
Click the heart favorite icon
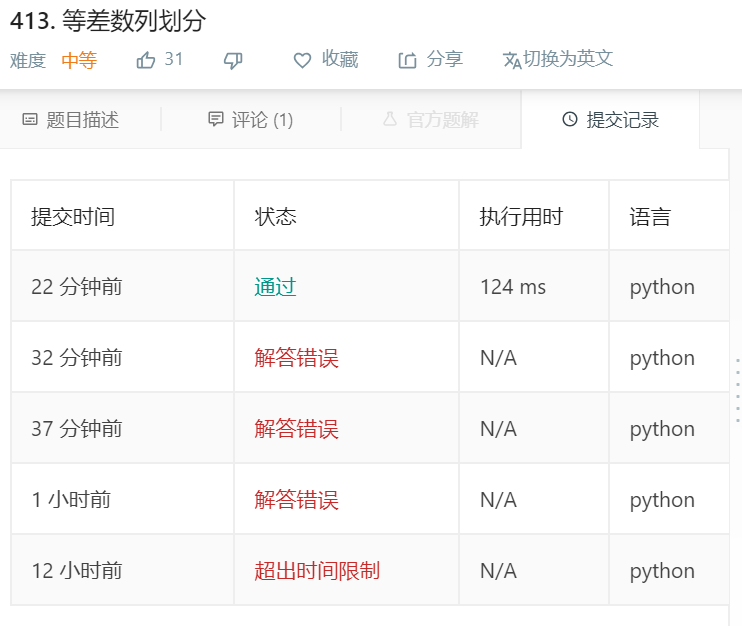click(302, 60)
